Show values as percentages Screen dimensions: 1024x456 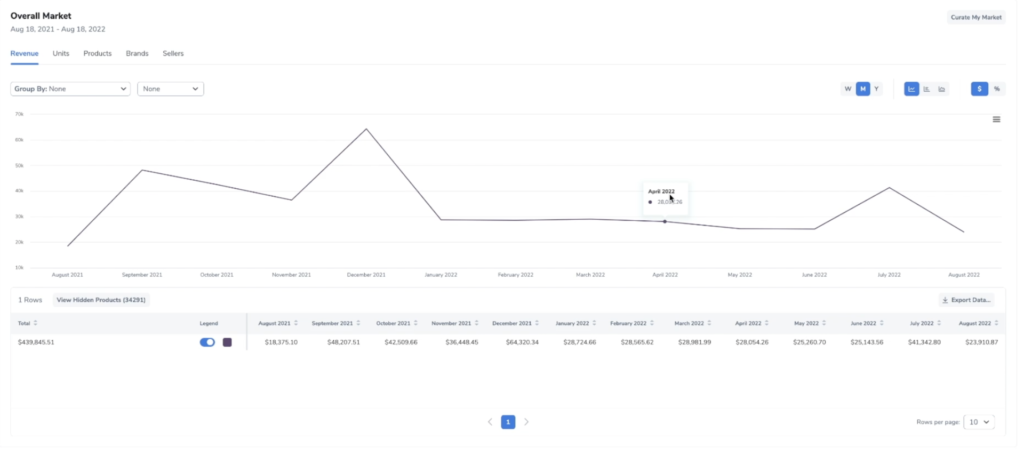coord(996,89)
